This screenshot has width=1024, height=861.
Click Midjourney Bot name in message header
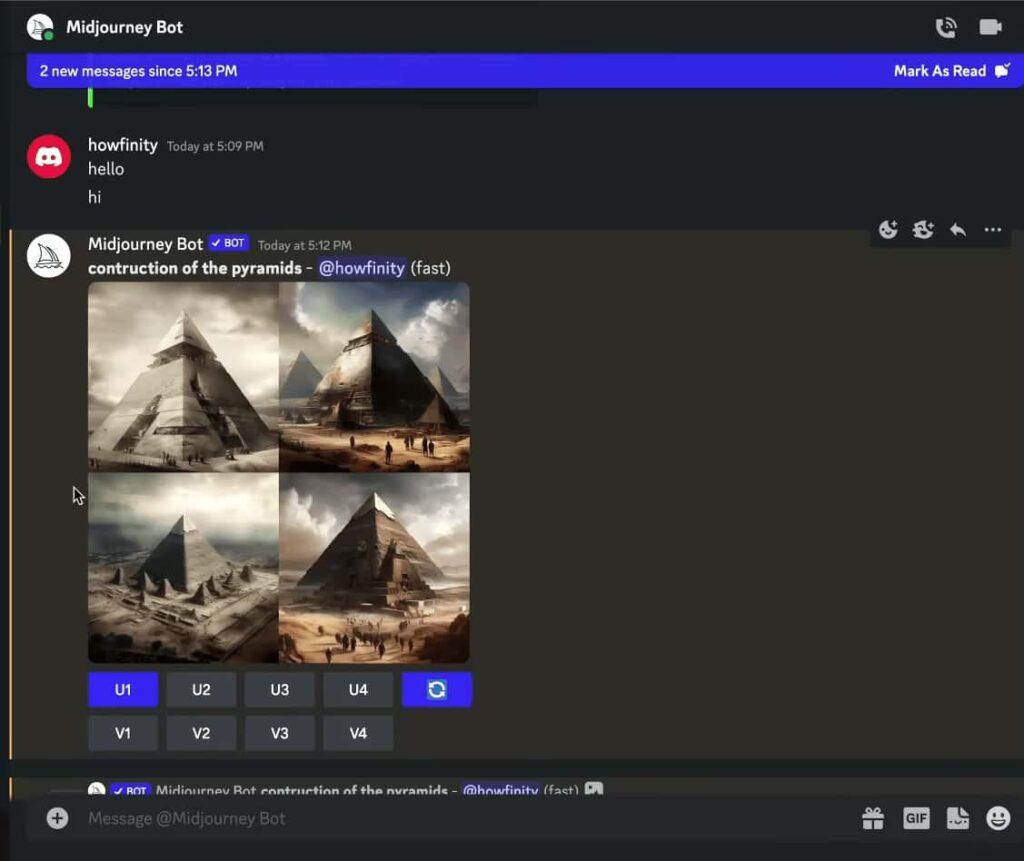(146, 244)
